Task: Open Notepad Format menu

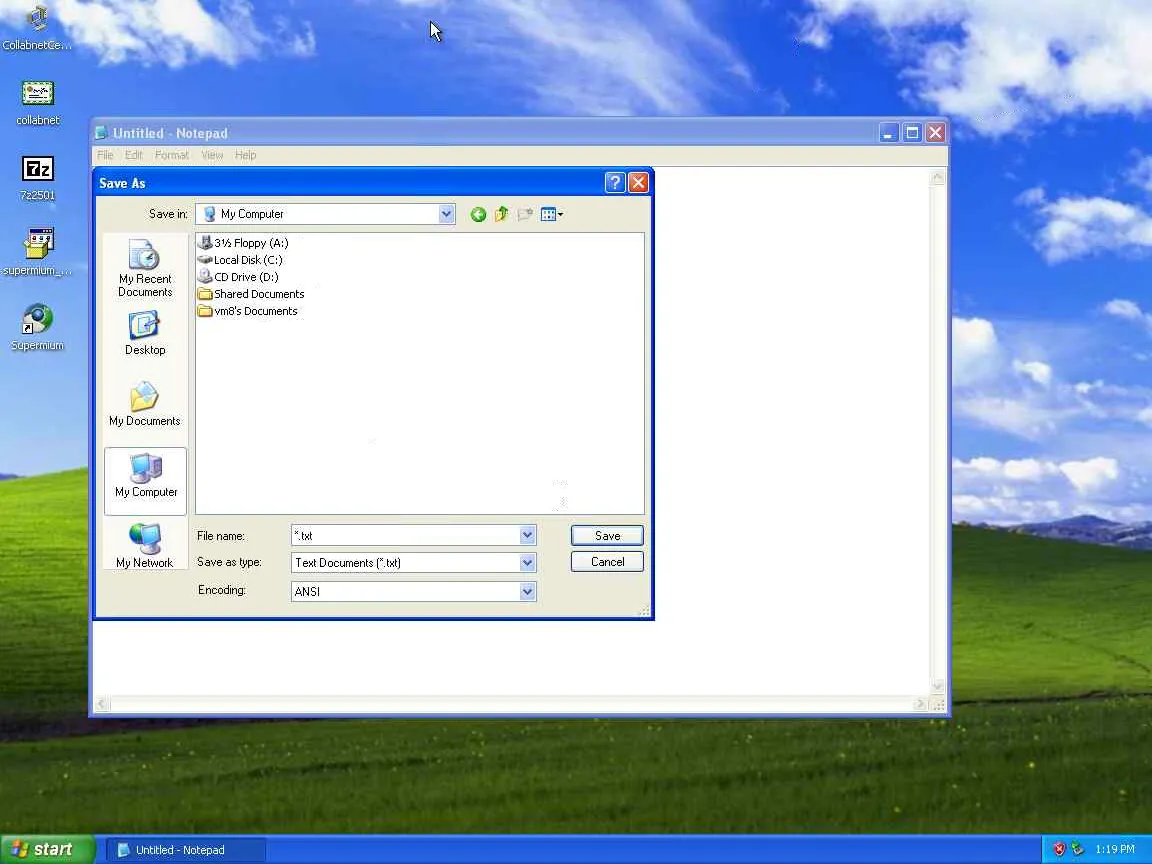Action: tap(171, 155)
